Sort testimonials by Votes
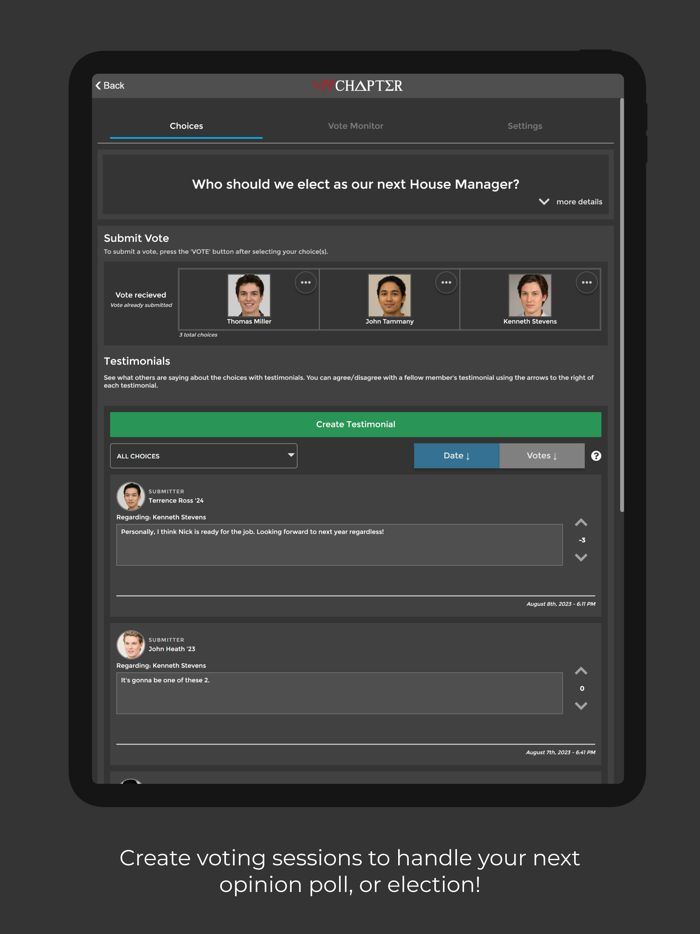Screen dimensions: 700x934 click(x=542, y=456)
